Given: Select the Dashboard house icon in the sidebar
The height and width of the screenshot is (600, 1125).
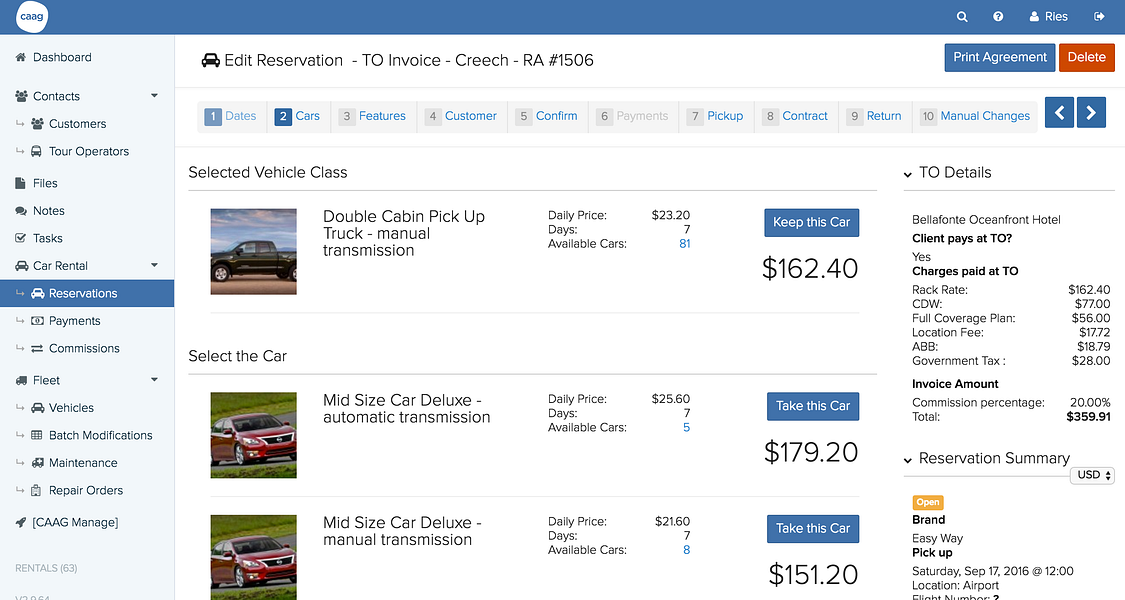Looking at the screenshot, I should pyautogui.click(x=19, y=57).
